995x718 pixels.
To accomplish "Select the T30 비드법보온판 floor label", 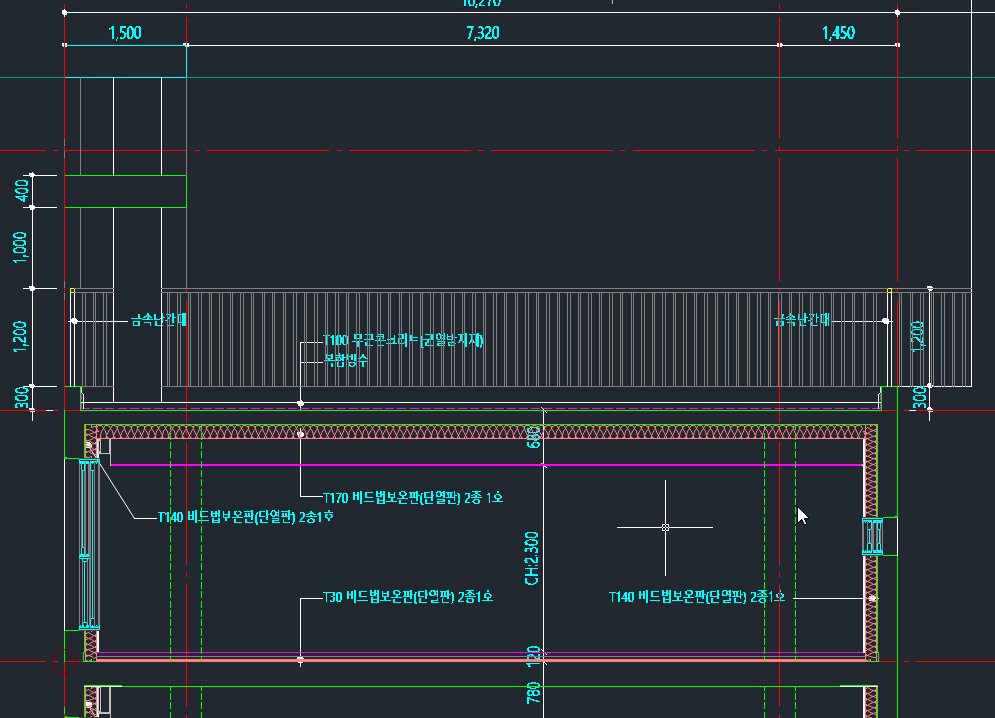I will pyautogui.click(x=408, y=597).
